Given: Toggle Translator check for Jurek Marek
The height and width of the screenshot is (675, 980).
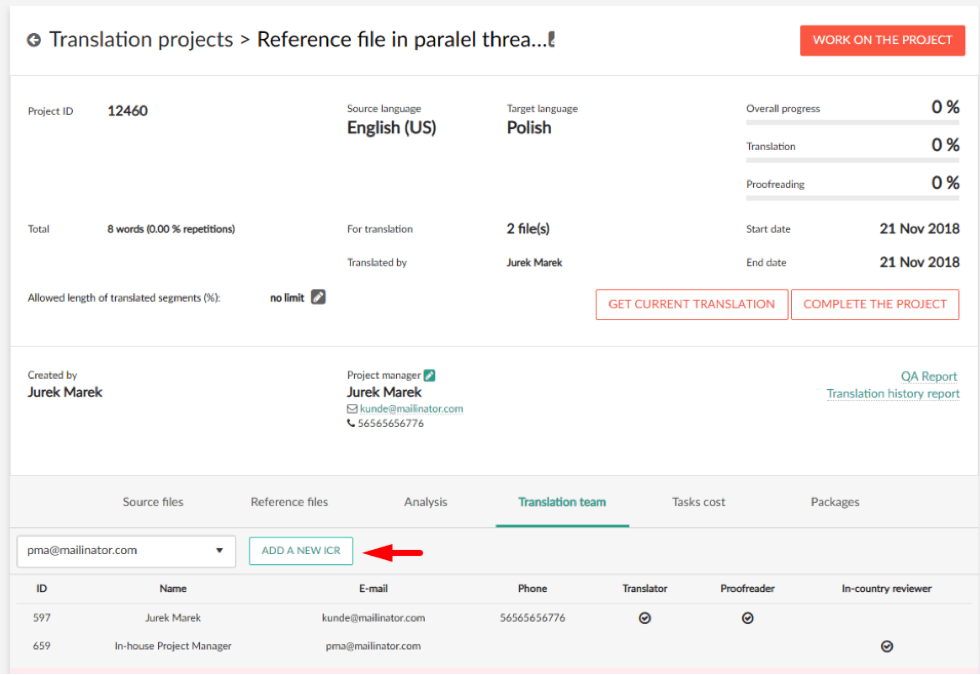Looking at the screenshot, I should click(x=645, y=618).
